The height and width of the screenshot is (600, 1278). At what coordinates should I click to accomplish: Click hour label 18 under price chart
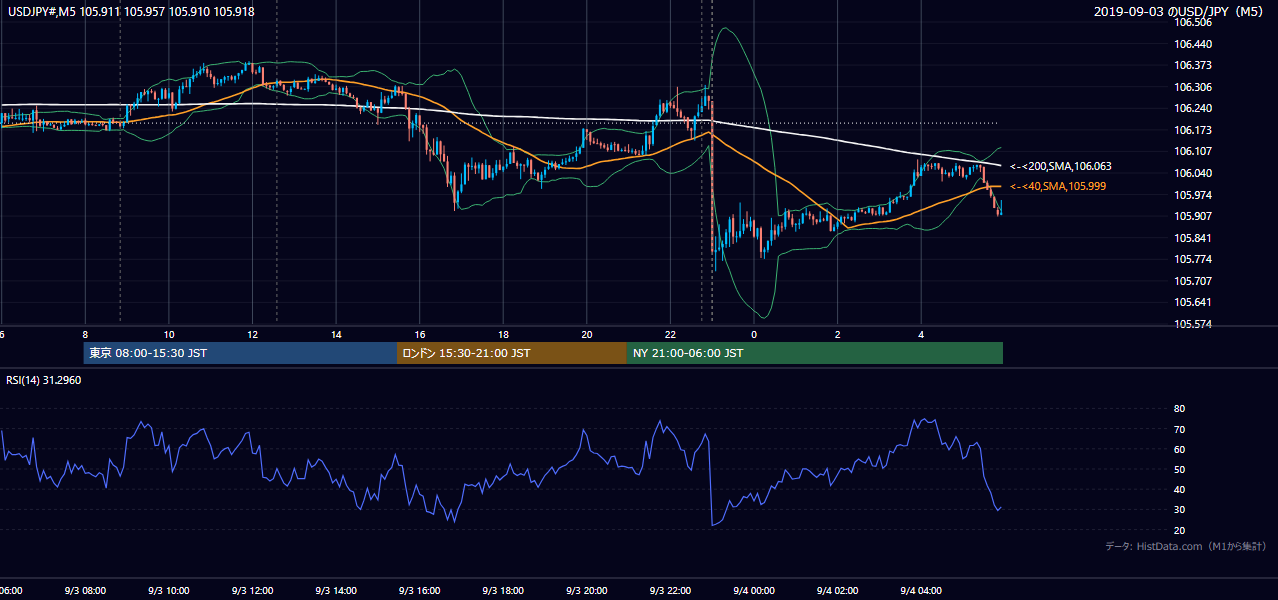(x=503, y=334)
